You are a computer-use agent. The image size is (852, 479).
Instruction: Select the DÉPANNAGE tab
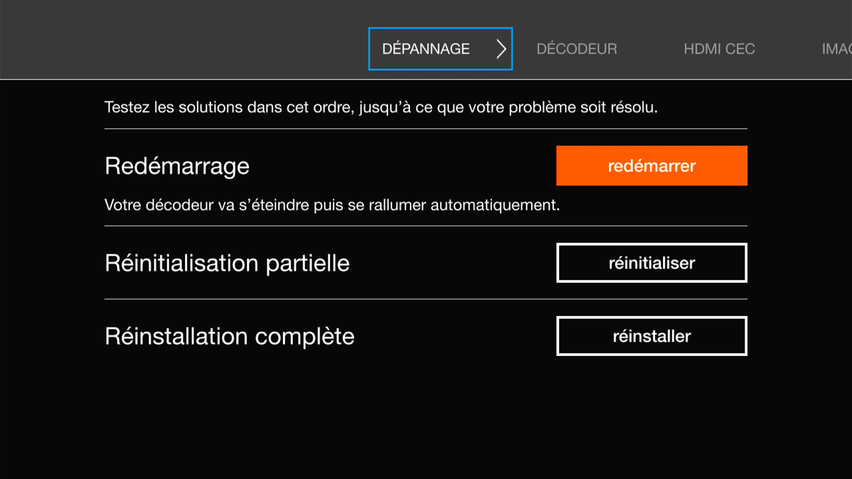click(427, 49)
